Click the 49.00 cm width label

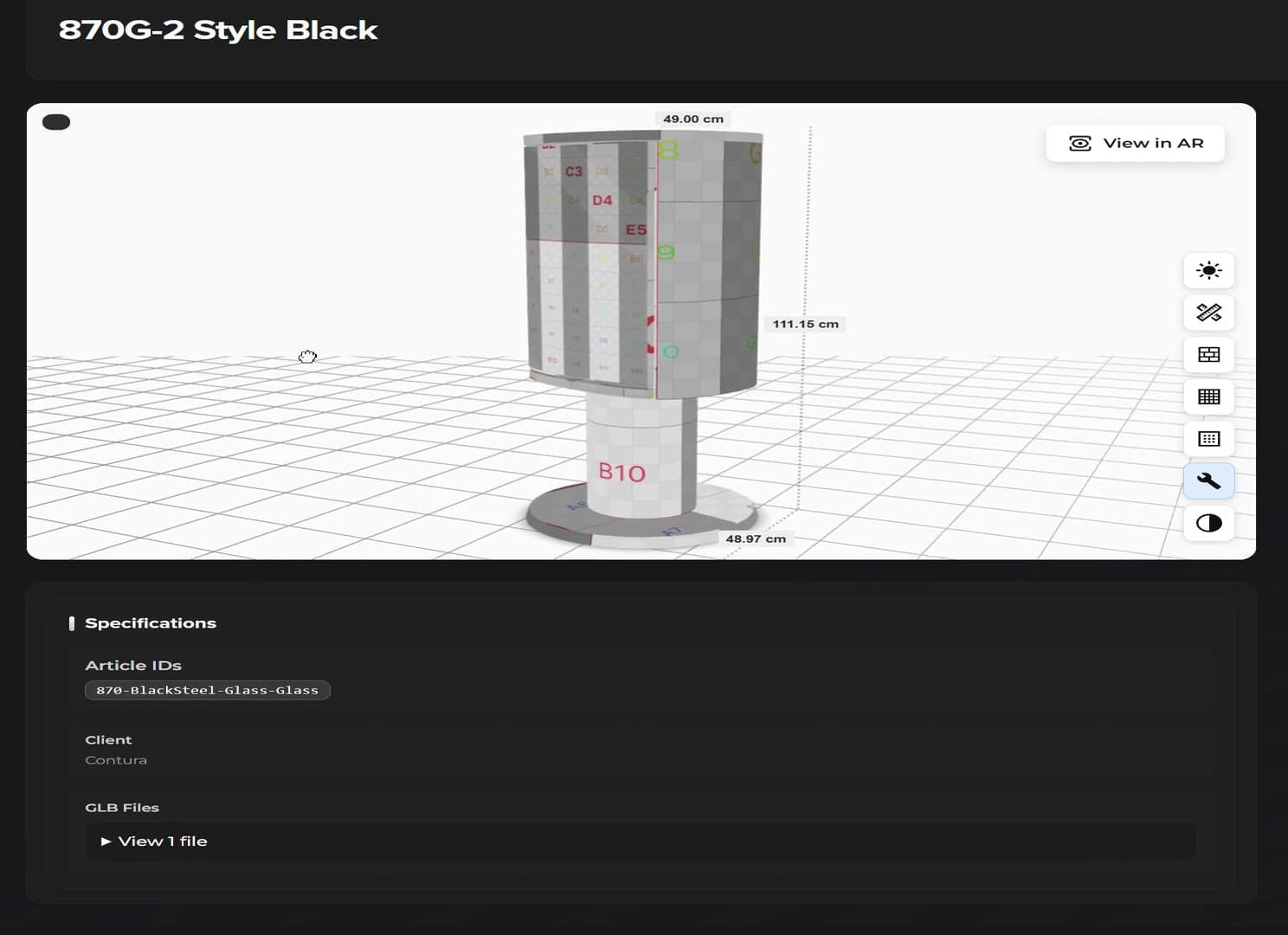coord(692,119)
